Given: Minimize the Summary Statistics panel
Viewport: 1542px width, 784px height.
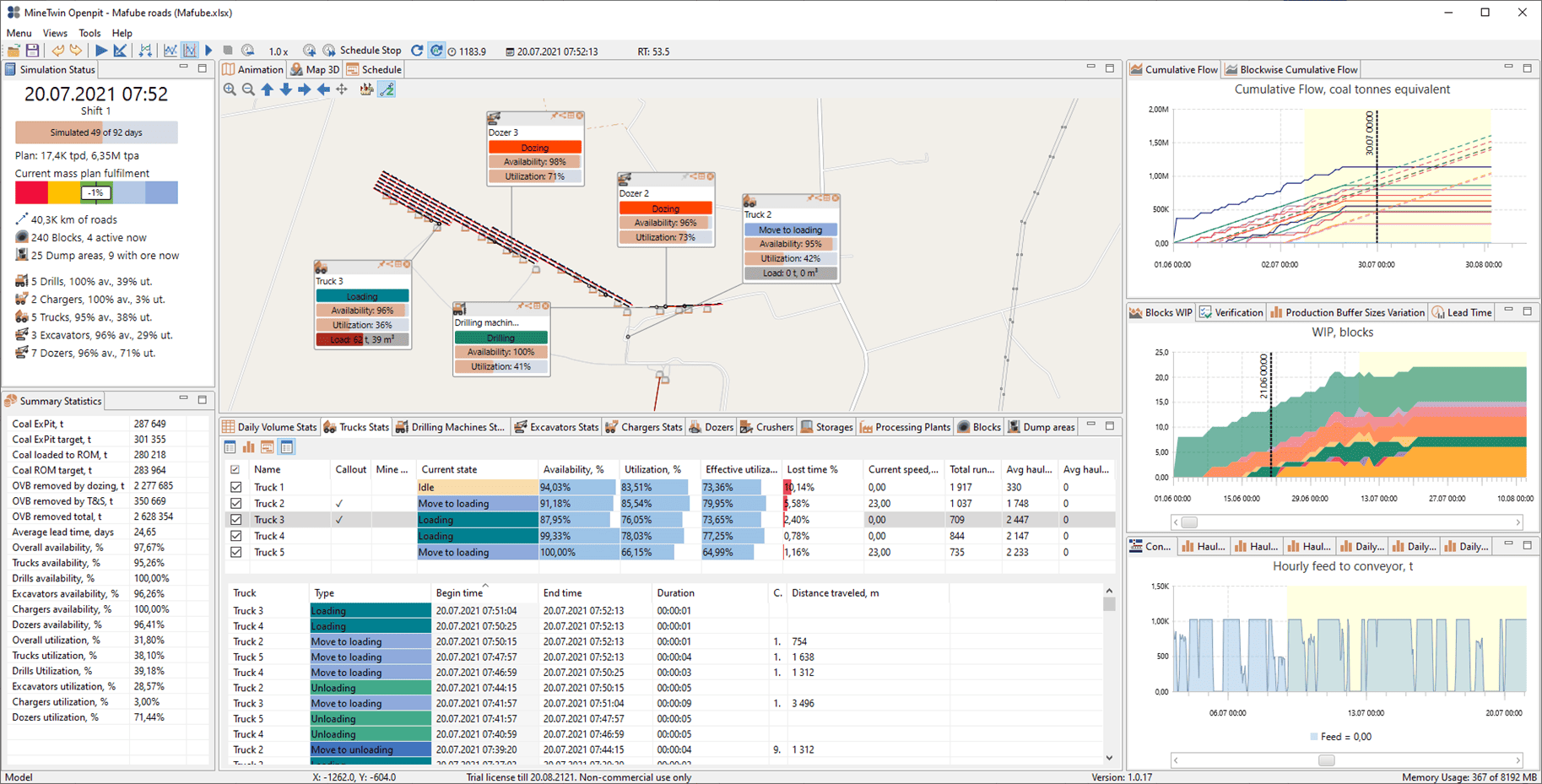Looking at the screenshot, I should coord(183,399).
